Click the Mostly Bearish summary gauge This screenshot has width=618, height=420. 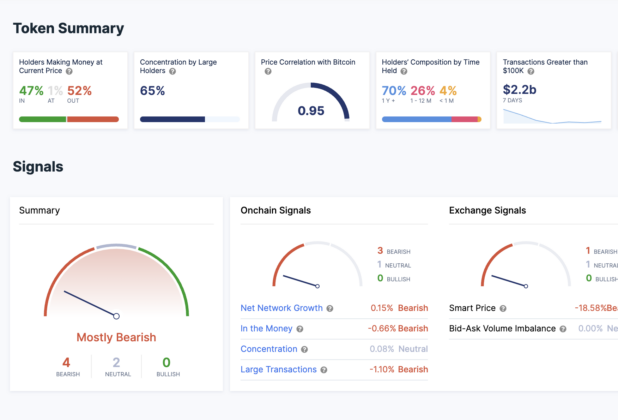click(x=116, y=281)
